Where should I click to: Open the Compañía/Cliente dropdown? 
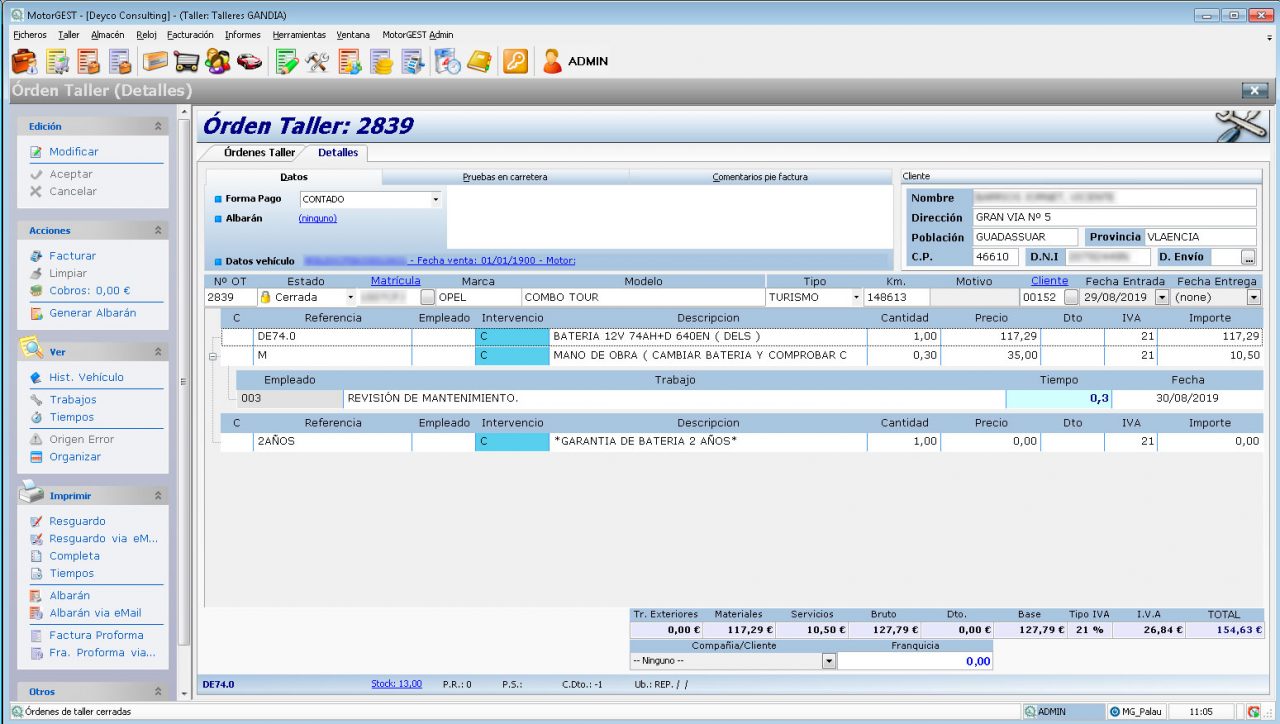click(x=828, y=662)
